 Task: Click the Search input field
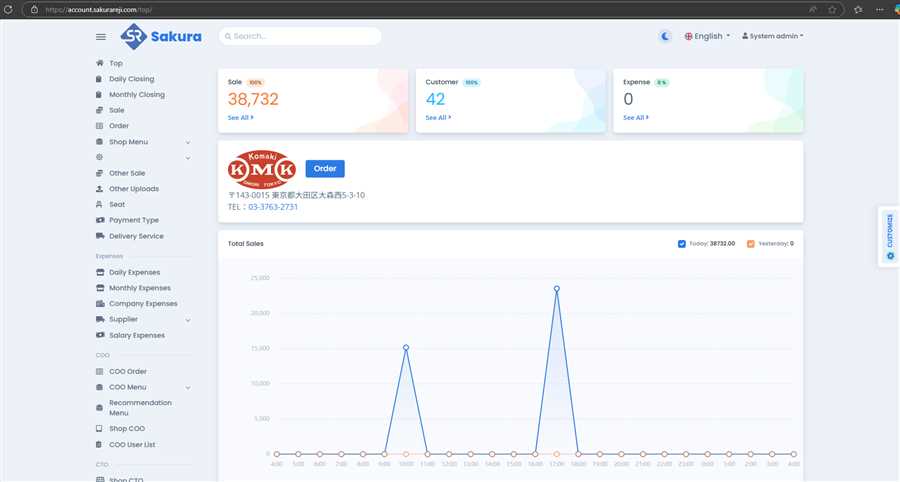pyautogui.click(x=300, y=36)
